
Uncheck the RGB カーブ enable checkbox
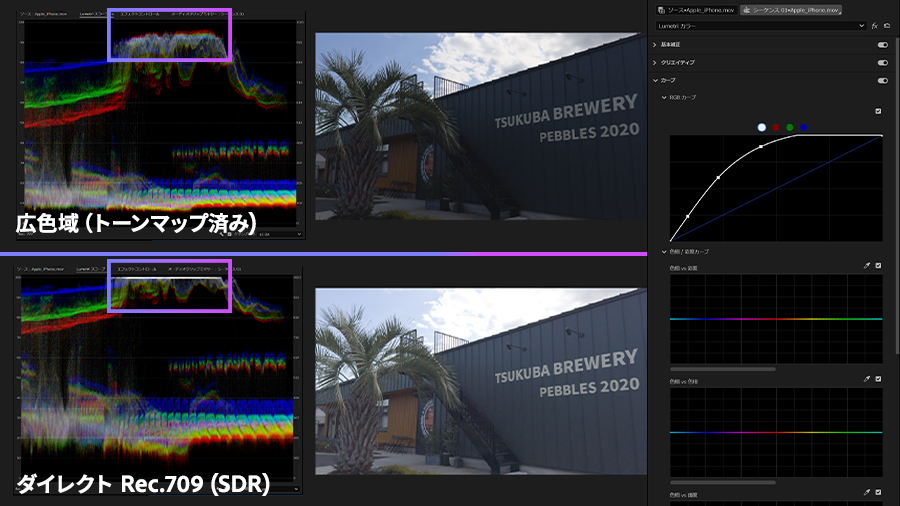coord(878,111)
